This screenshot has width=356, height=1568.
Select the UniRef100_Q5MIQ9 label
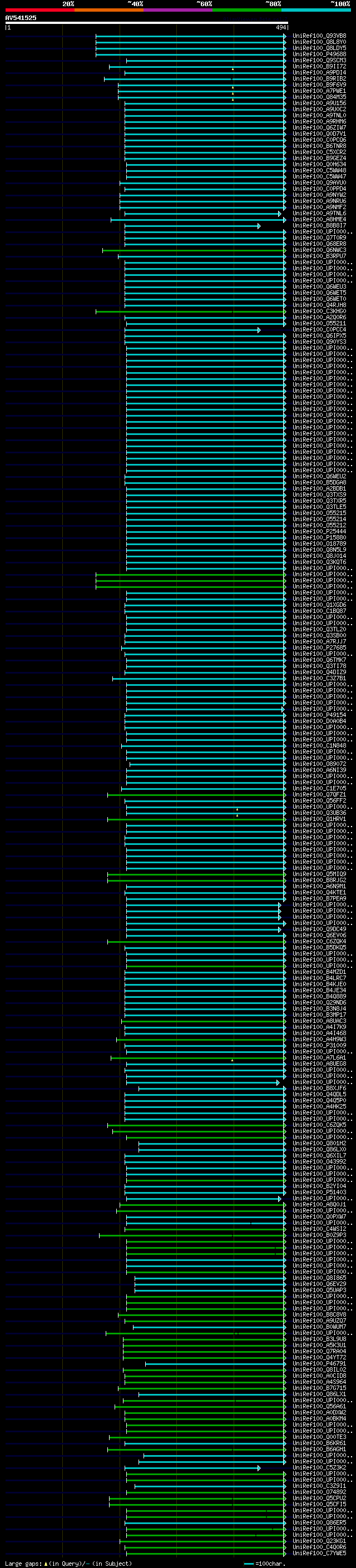[319, 874]
